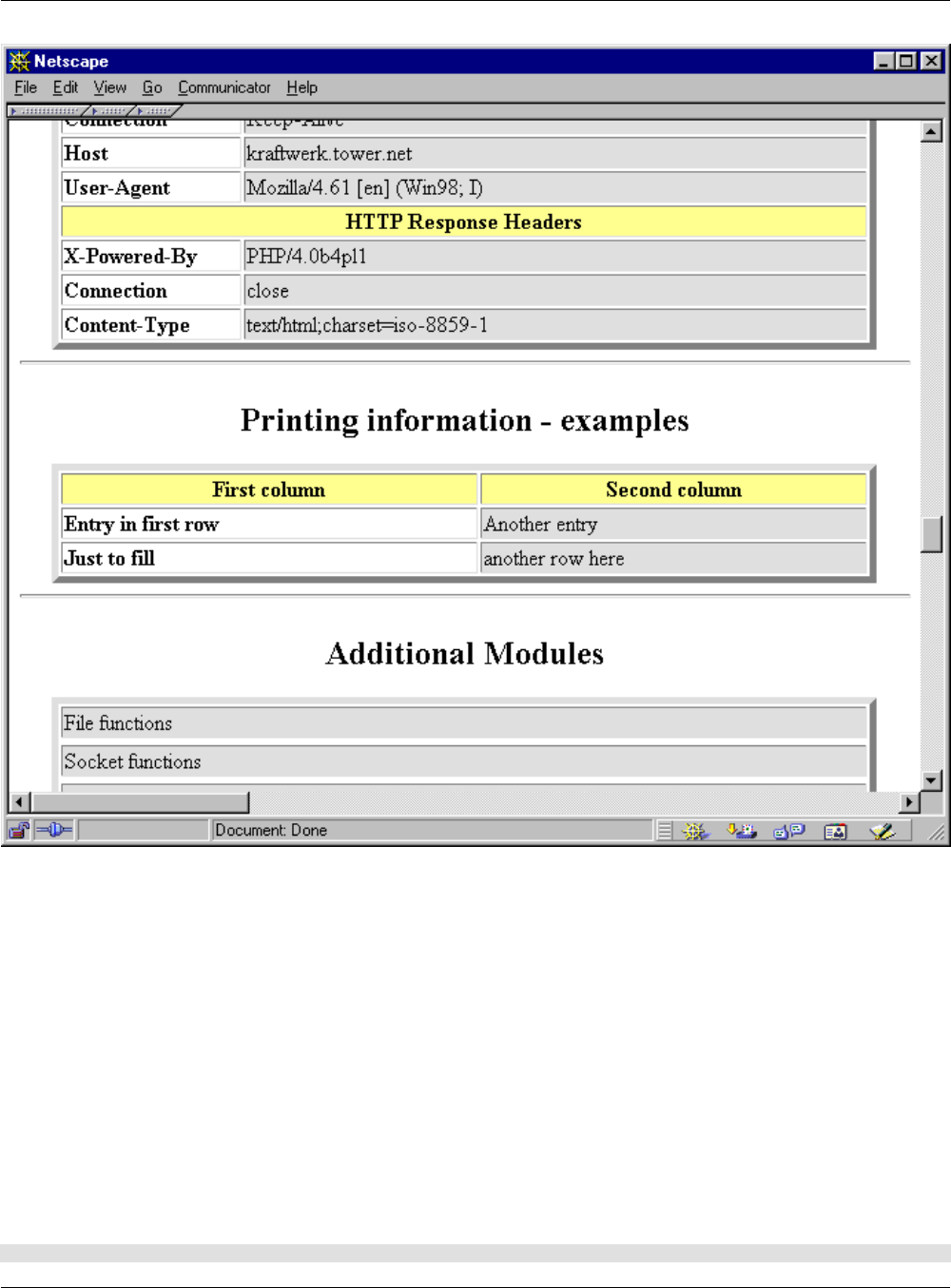
Task: Minimize the Netscape window
Action: (x=883, y=62)
